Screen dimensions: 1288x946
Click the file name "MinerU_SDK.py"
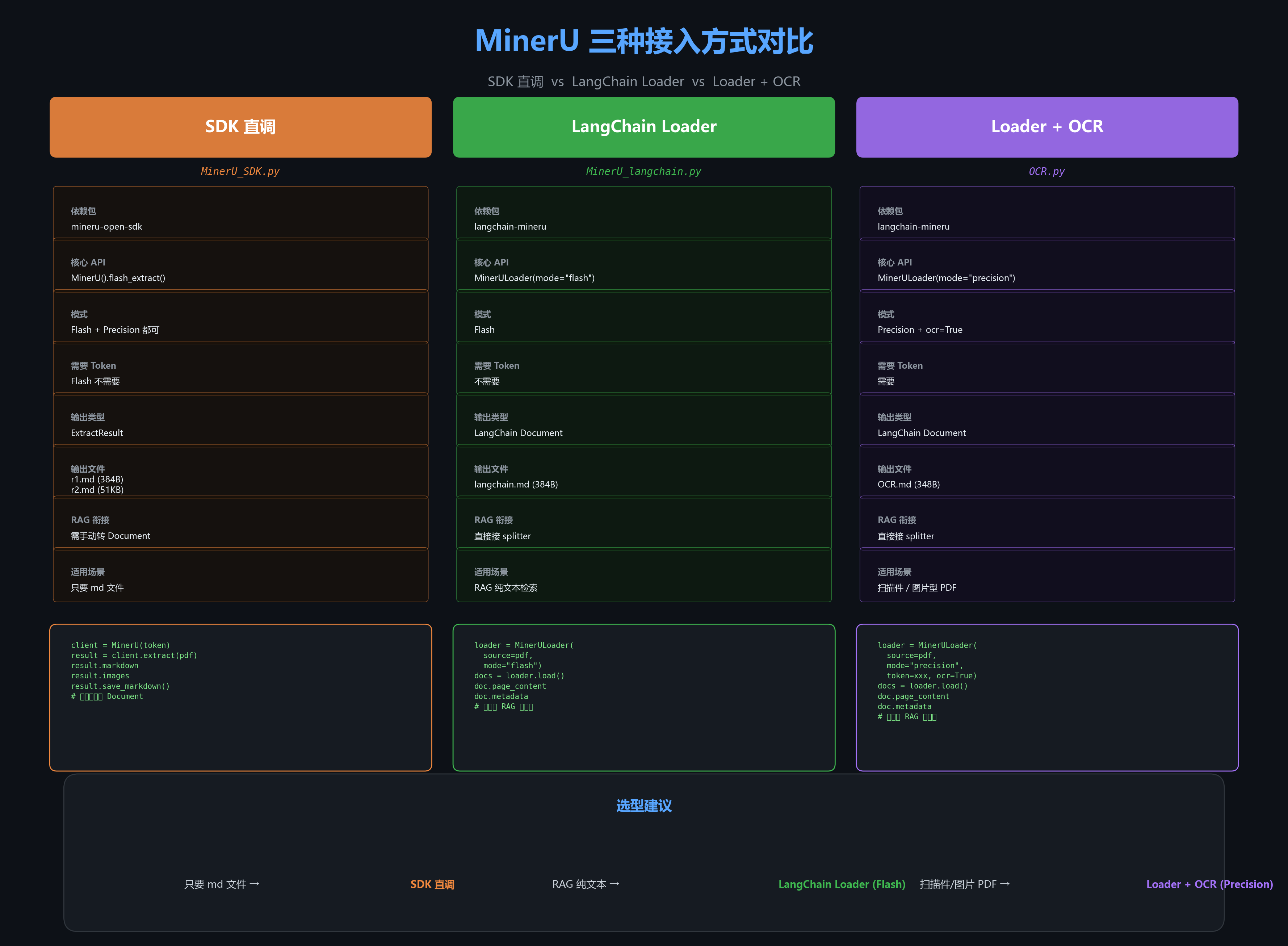pyautogui.click(x=240, y=172)
